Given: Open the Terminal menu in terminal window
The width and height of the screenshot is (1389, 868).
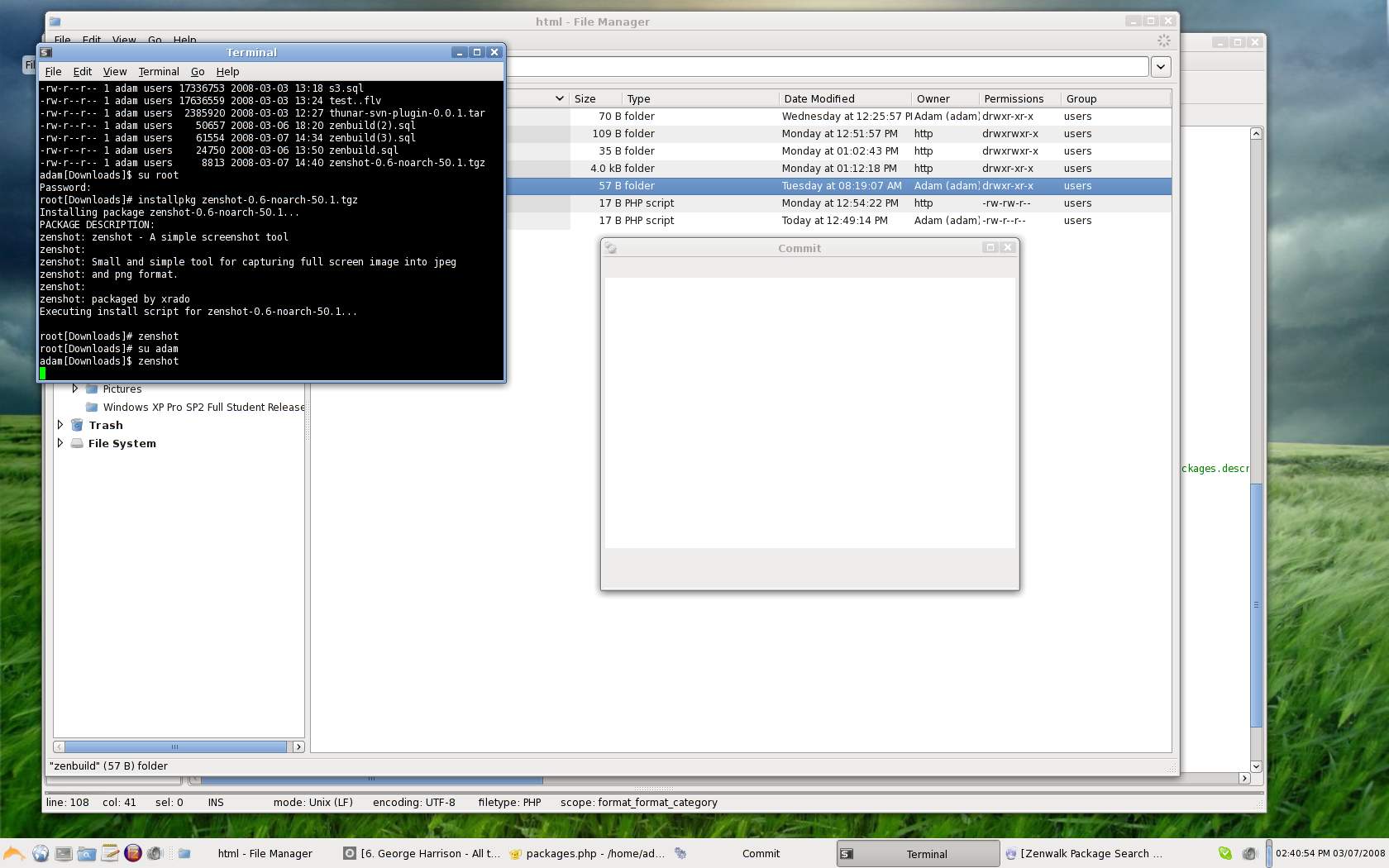Looking at the screenshot, I should [158, 72].
